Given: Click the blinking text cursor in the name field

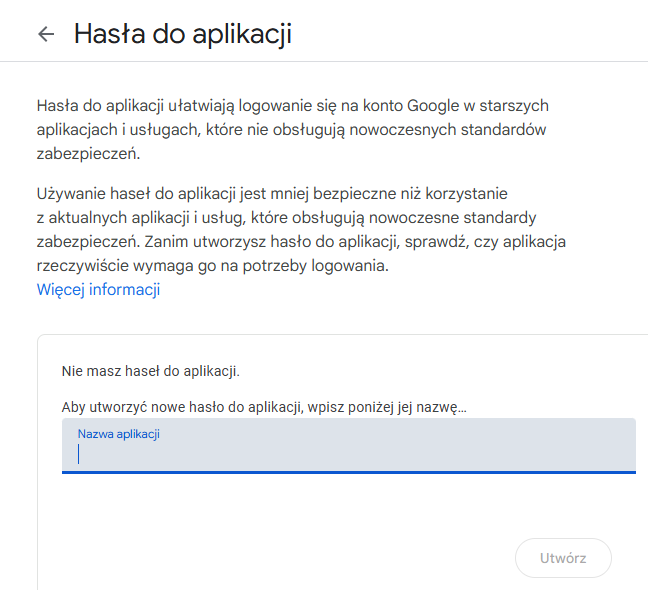Looking at the screenshot, I should tap(79, 455).
